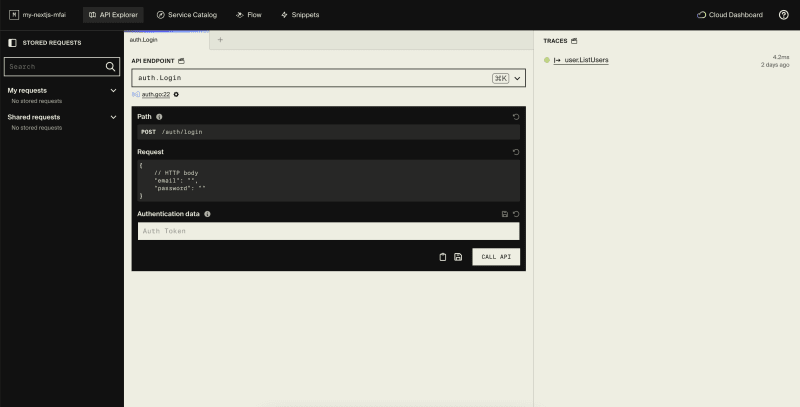Click the CALL API button
Screen dimensions: 800x407
496,257
